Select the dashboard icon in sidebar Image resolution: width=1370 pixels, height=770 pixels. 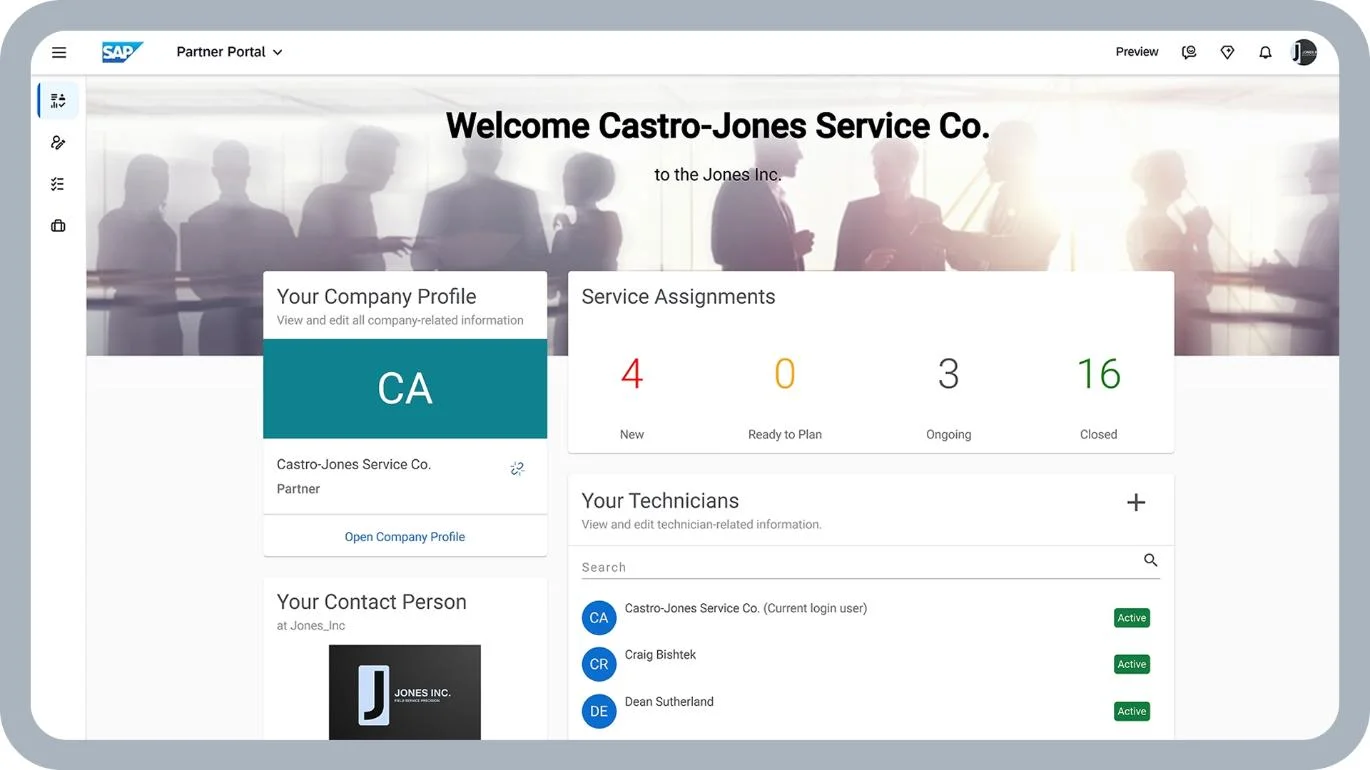[58, 100]
